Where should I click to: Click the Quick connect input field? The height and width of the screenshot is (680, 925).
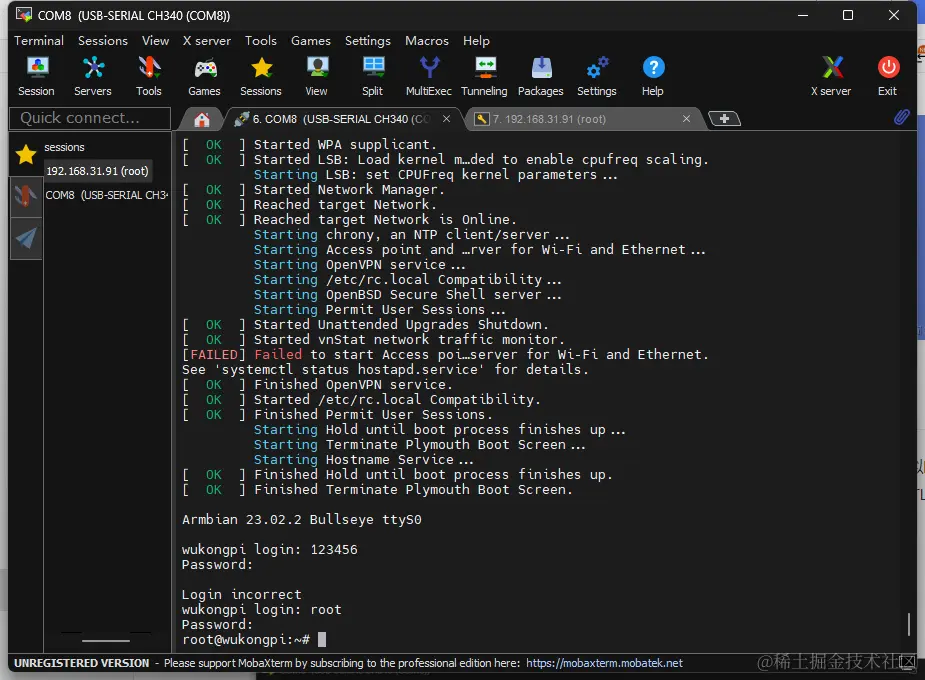coord(88,118)
